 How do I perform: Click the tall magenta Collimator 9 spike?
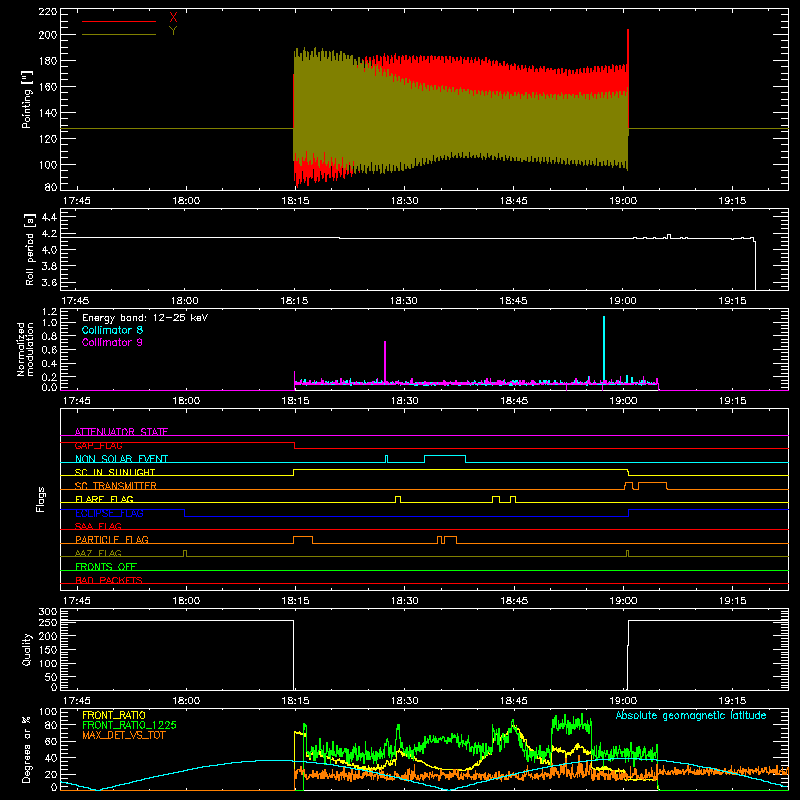point(385,361)
